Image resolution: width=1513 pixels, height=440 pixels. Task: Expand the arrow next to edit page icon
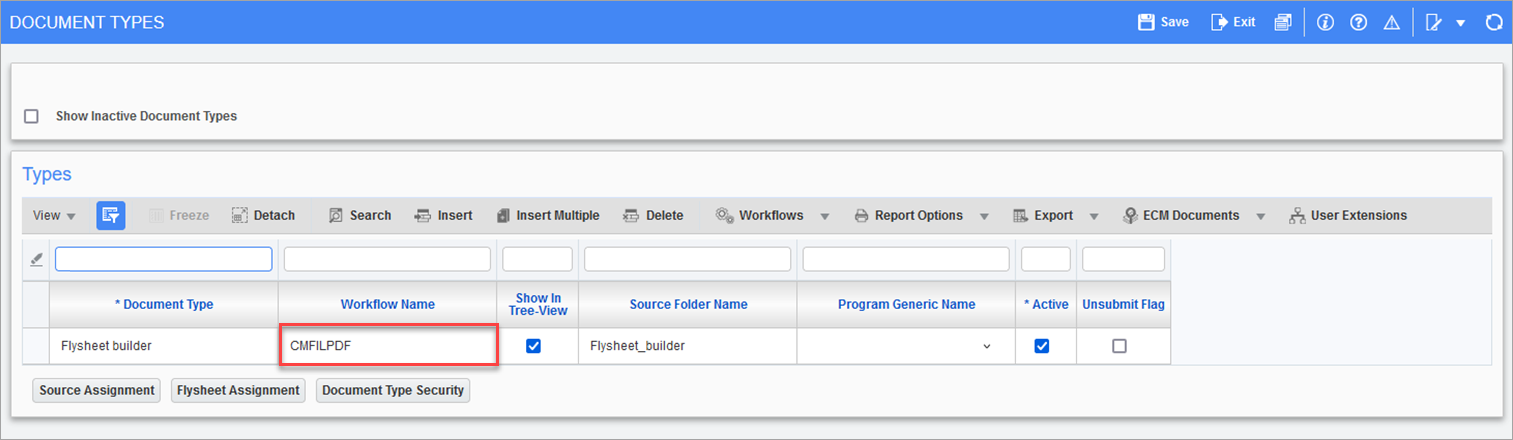pyautogui.click(x=1460, y=23)
